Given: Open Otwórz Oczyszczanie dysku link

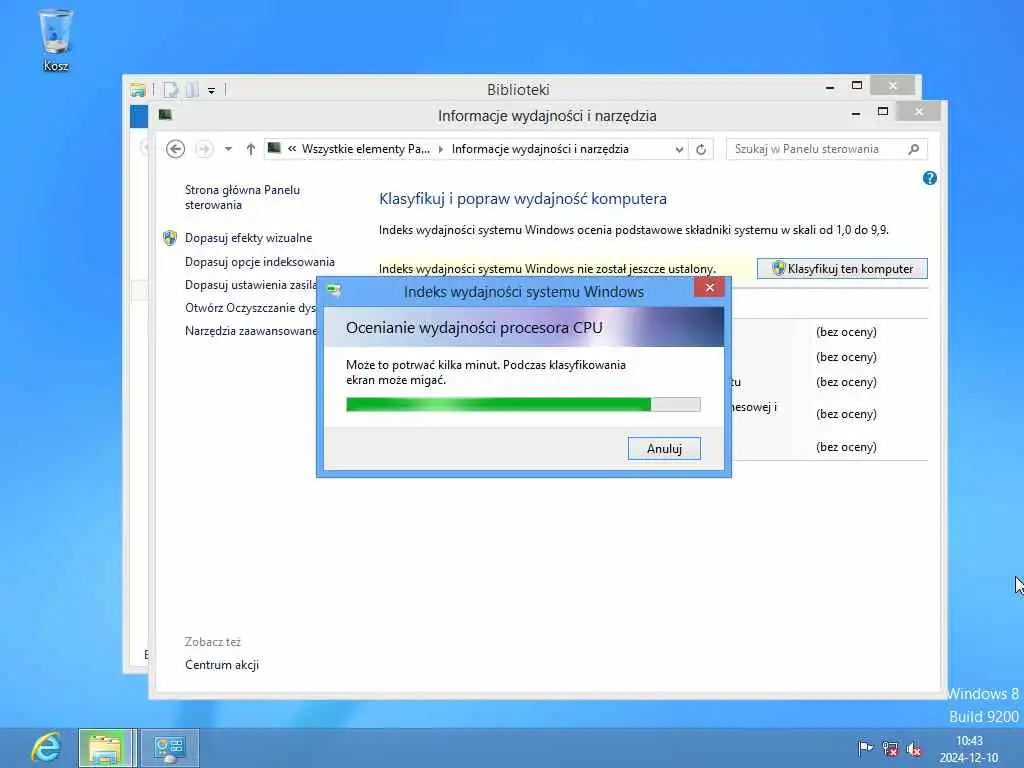Looking at the screenshot, I should click(250, 308).
